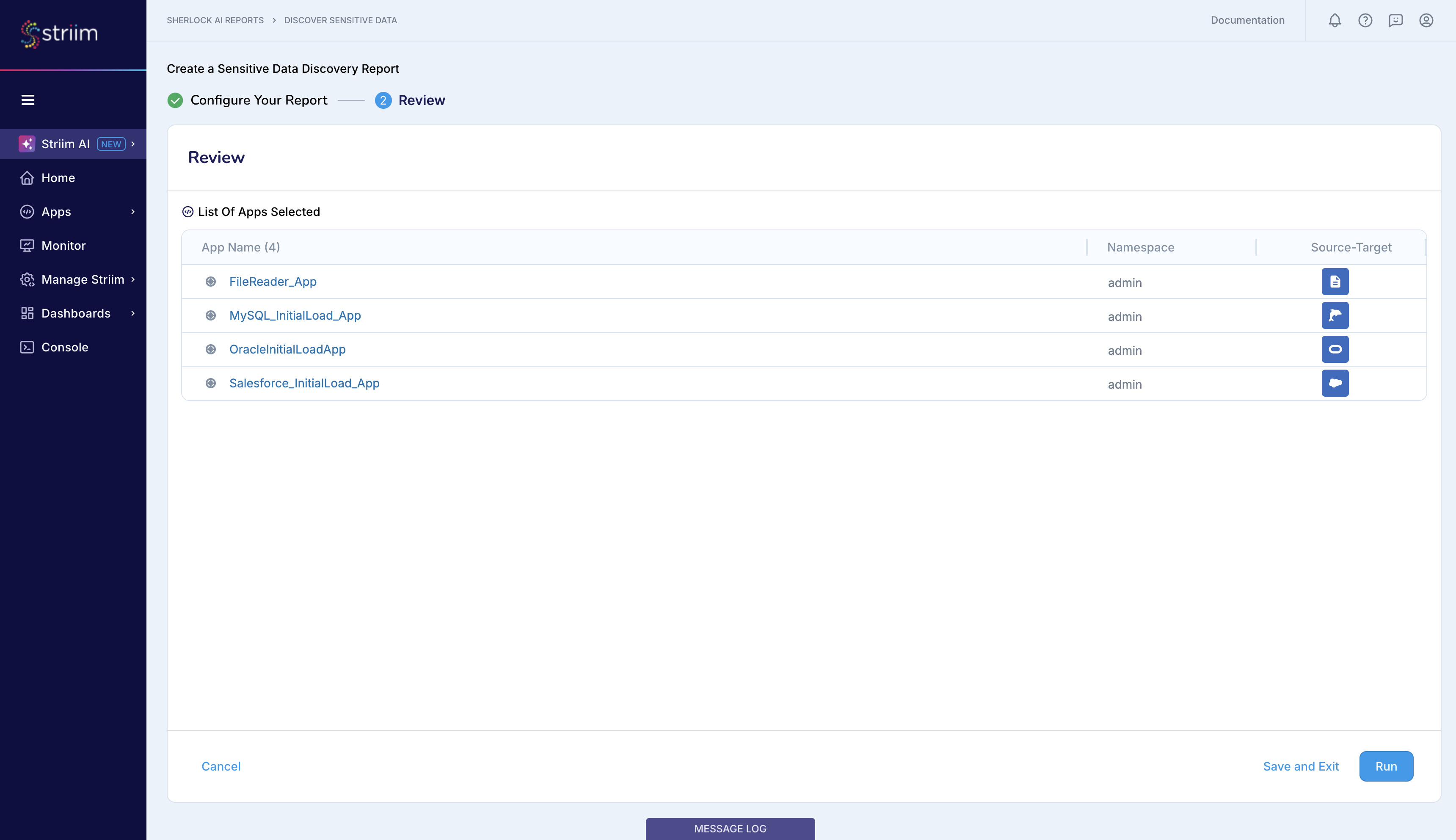Select the Review step indicator
This screenshot has height=840, width=1456.
[x=422, y=100]
